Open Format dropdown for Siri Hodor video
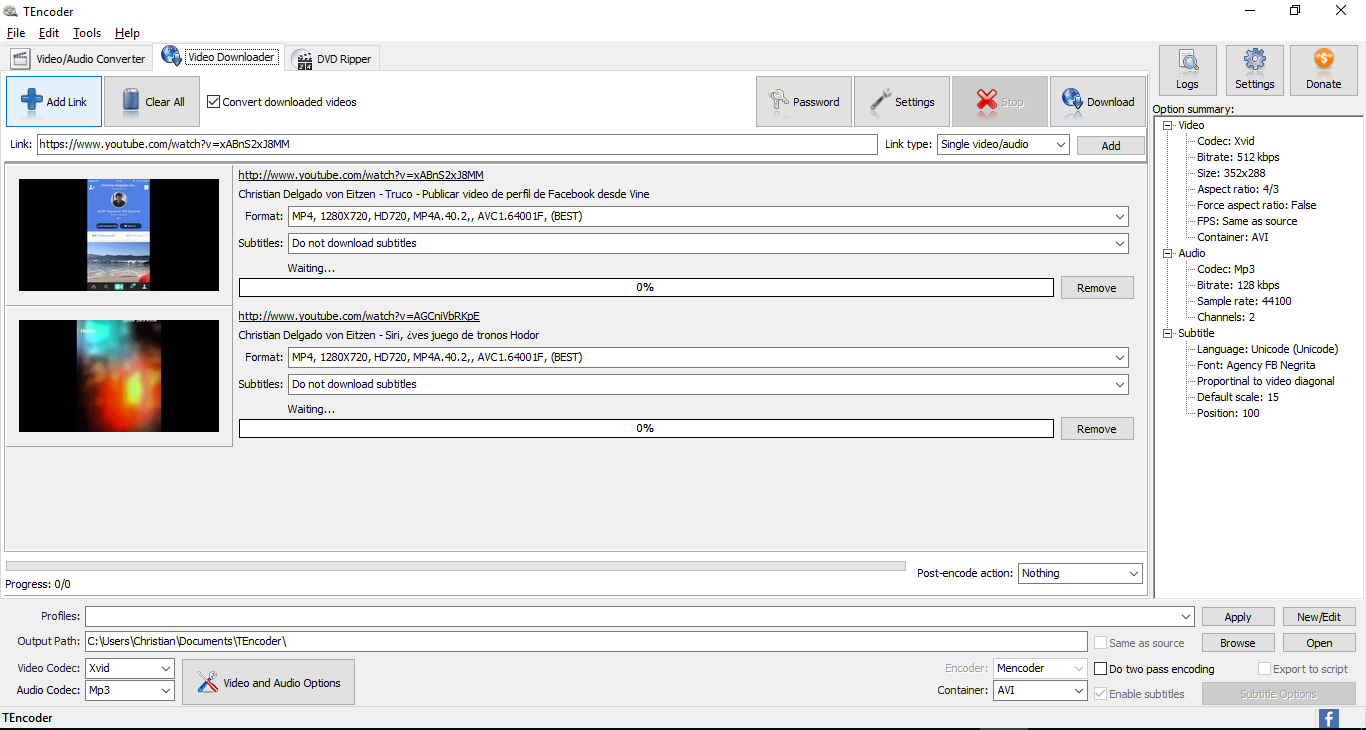 [708, 357]
